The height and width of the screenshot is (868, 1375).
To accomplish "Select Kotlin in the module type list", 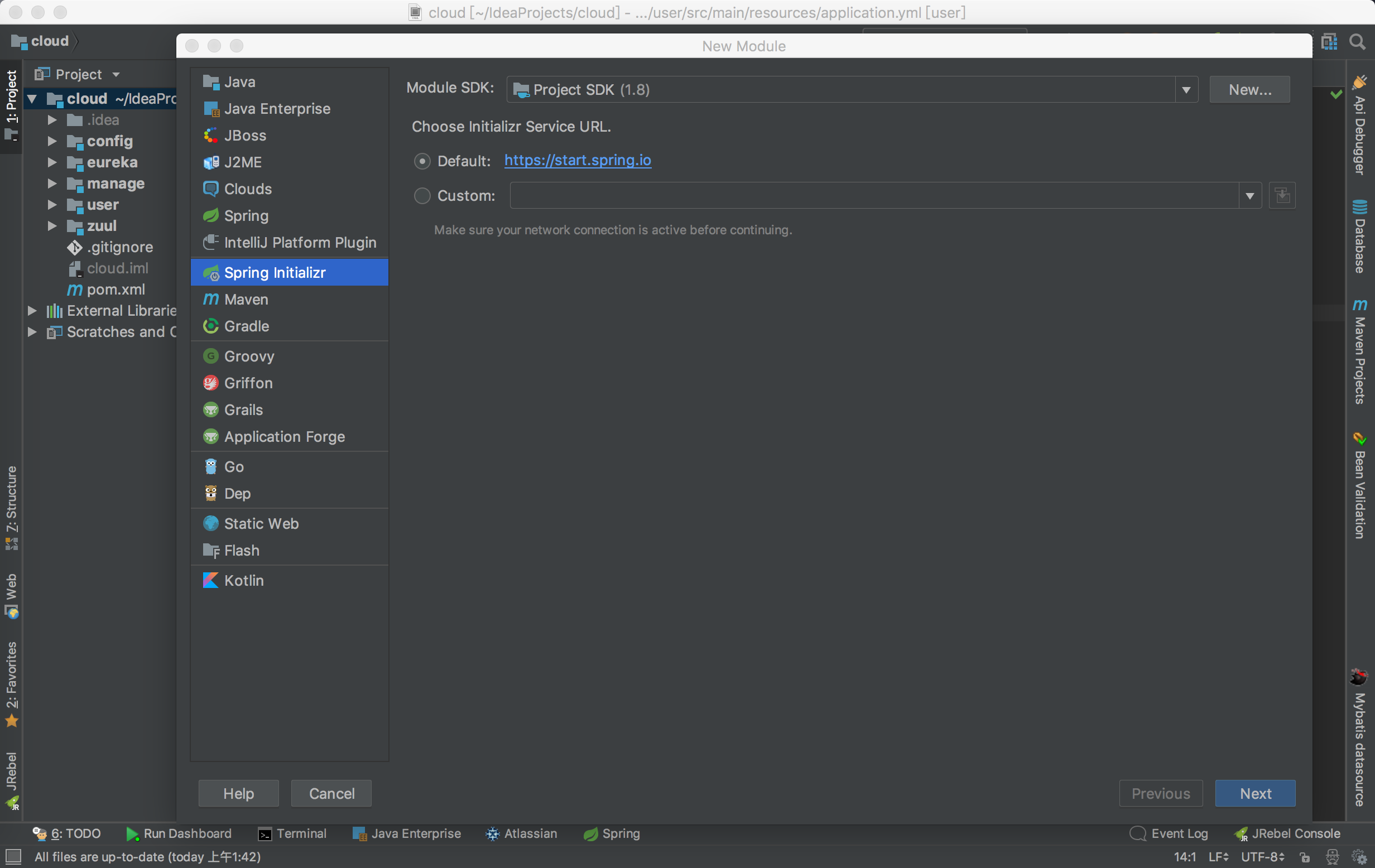I will [x=244, y=580].
